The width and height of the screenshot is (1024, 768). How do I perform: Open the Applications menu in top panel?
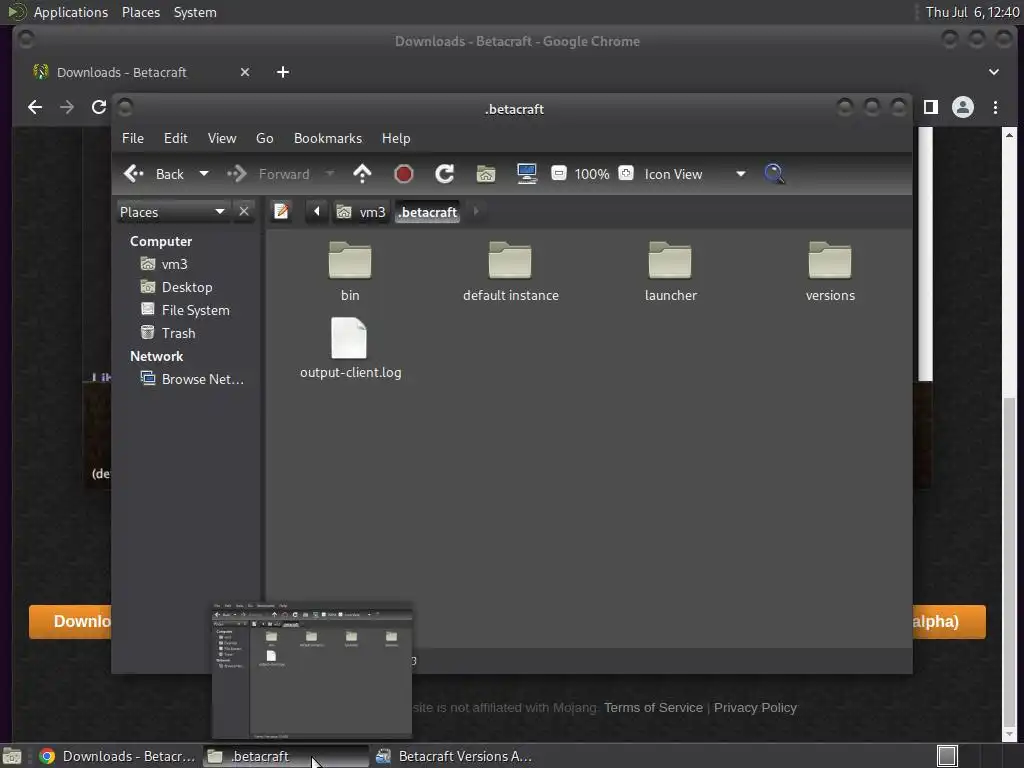[71, 12]
